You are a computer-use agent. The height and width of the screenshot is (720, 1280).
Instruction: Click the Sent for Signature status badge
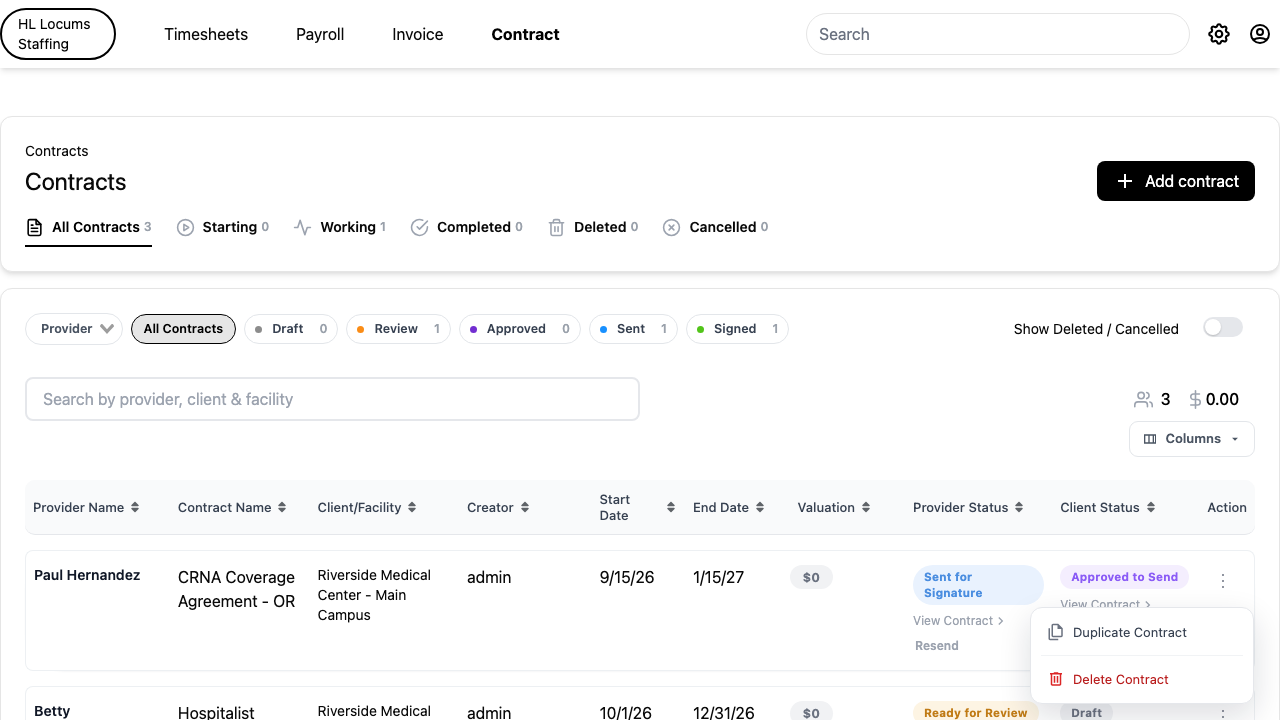[x=978, y=585]
